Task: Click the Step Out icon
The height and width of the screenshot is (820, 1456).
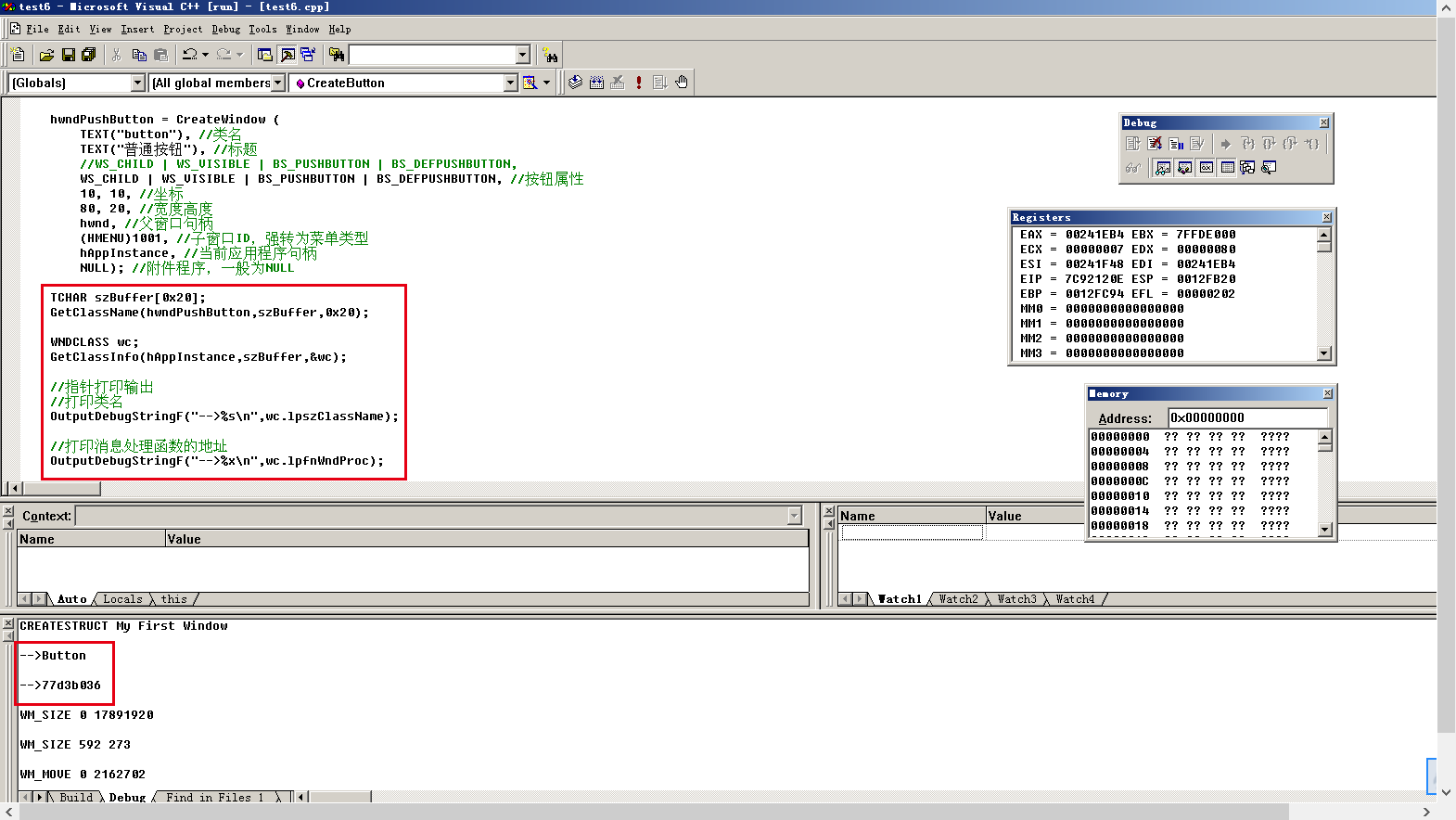Action: [1290, 144]
